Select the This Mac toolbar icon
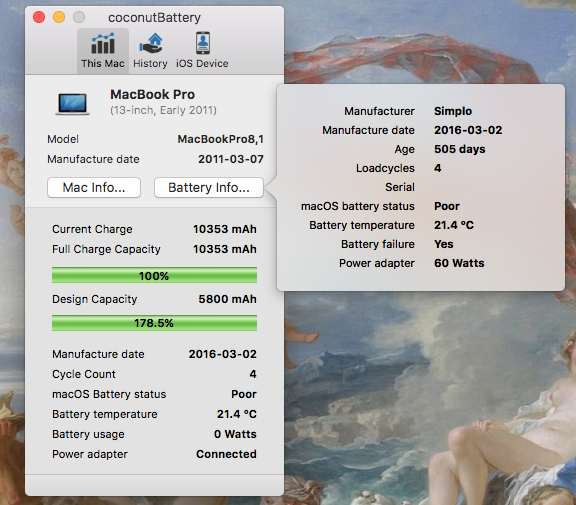 [x=103, y=51]
